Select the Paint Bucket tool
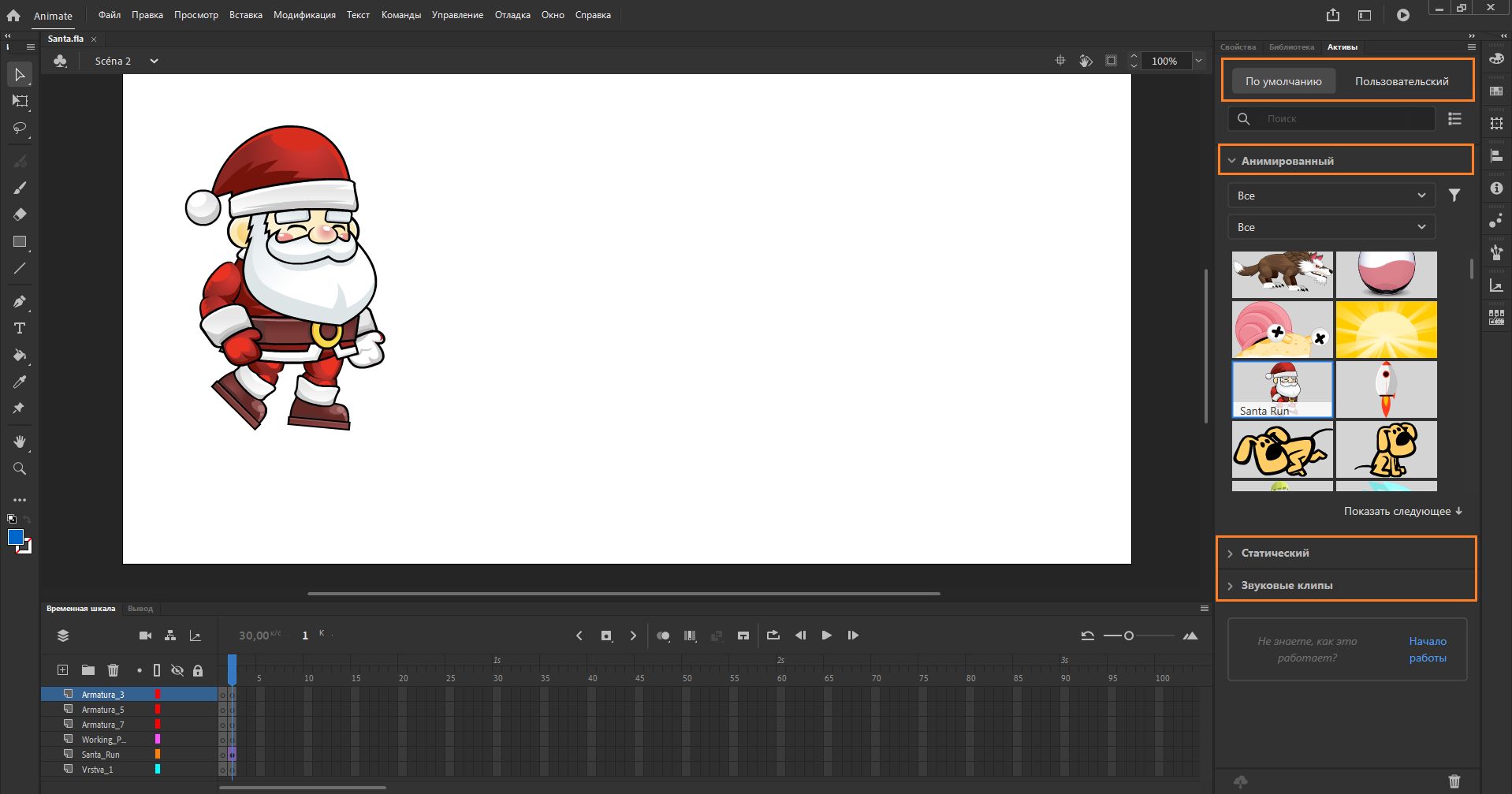The width and height of the screenshot is (1512, 794). (x=20, y=355)
